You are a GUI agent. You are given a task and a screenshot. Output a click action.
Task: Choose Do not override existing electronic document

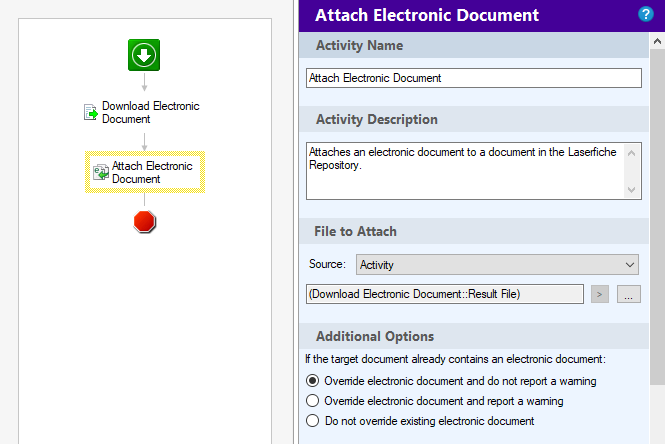[x=313, y=421]
